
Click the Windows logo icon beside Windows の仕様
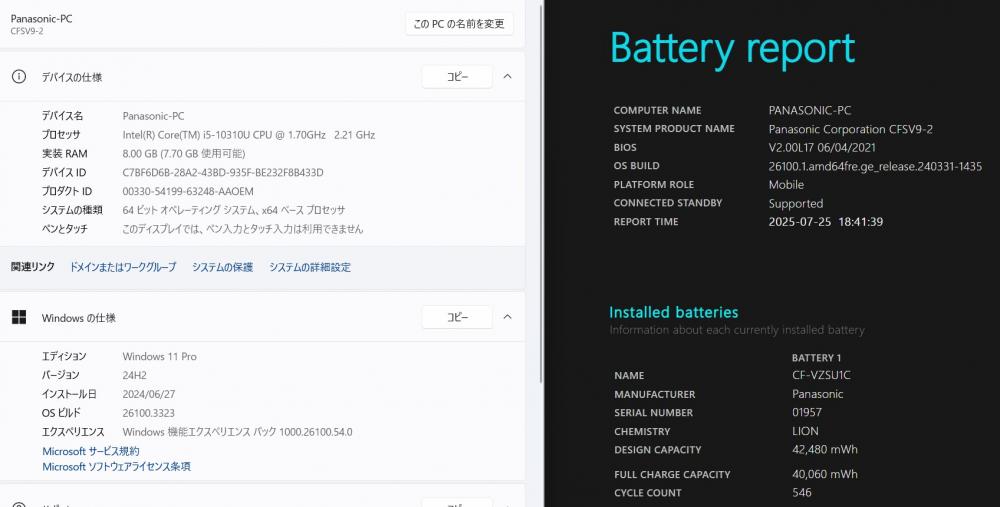point(19,318)
